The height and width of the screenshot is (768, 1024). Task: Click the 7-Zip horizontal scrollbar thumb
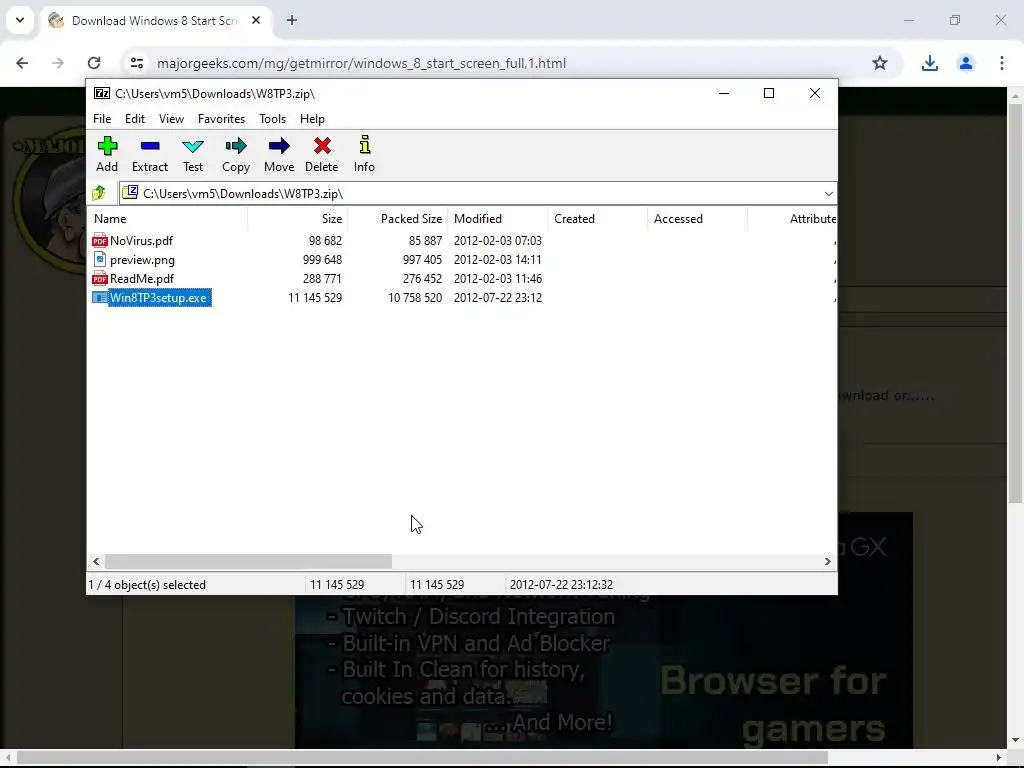248,562
